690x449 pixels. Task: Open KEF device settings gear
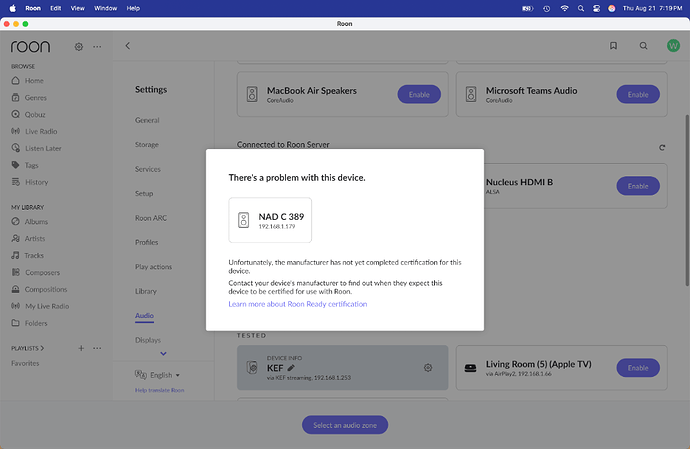coord(428,368)
